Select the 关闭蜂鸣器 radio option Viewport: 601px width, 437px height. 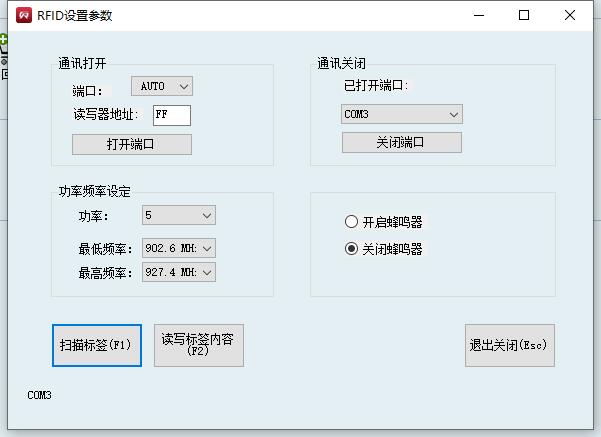point(351,249)
